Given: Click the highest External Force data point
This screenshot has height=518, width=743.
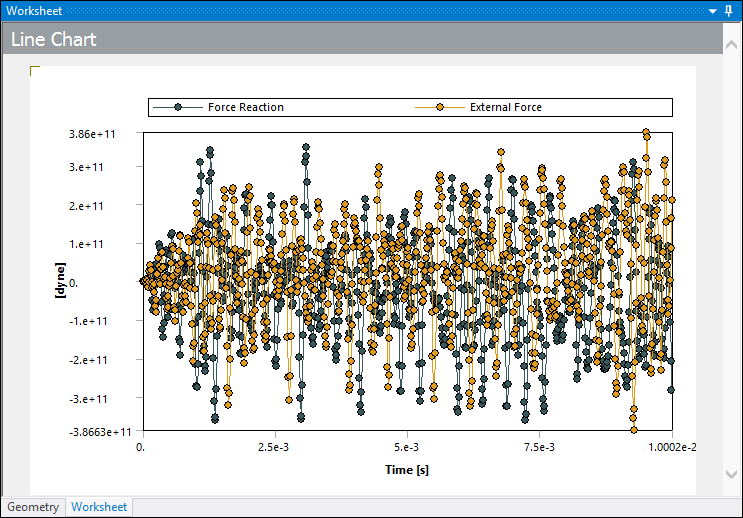Looking at the screenshot, I should tap(646, 133).
